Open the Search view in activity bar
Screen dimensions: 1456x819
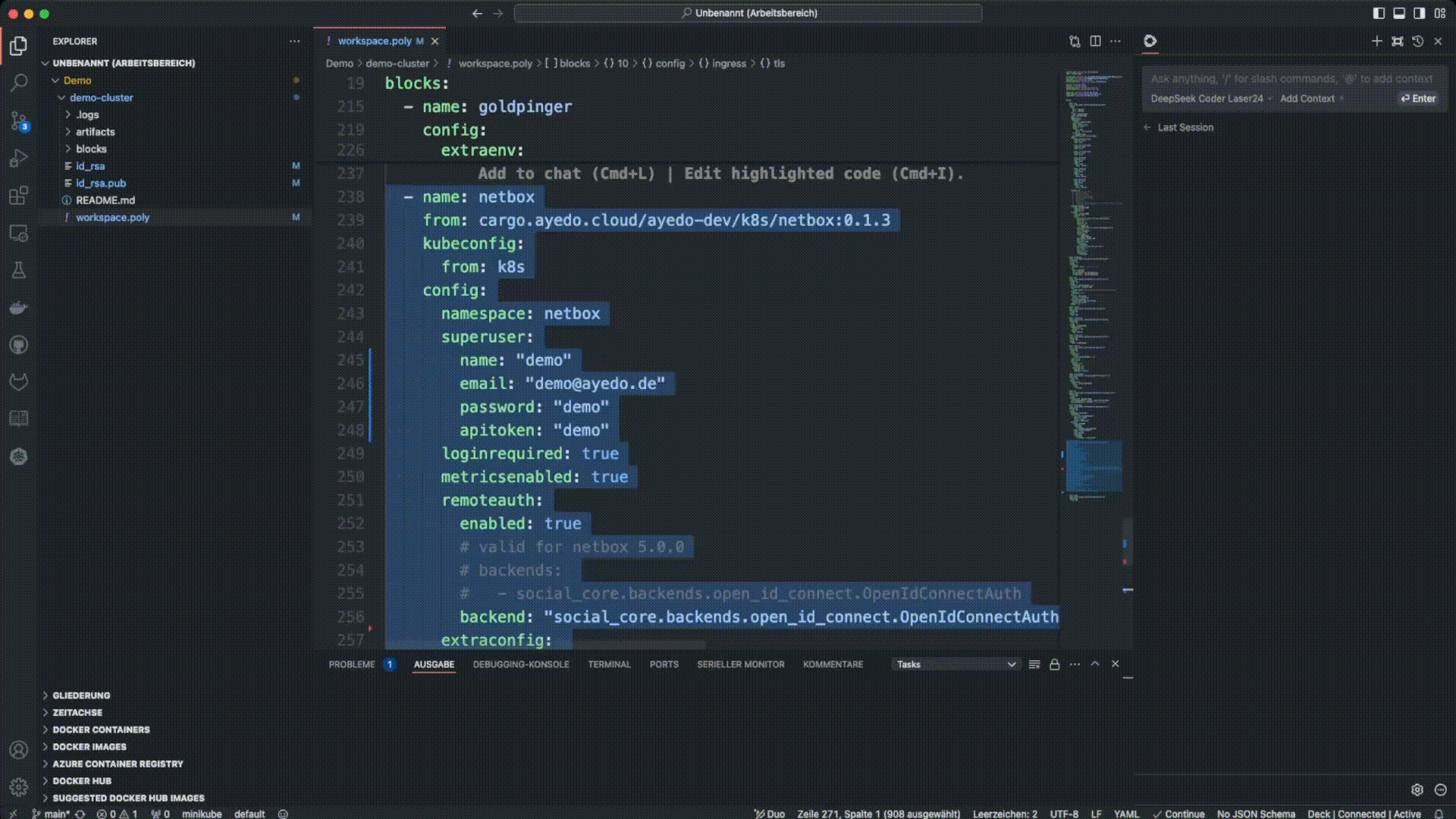click(x=19, y=83)
